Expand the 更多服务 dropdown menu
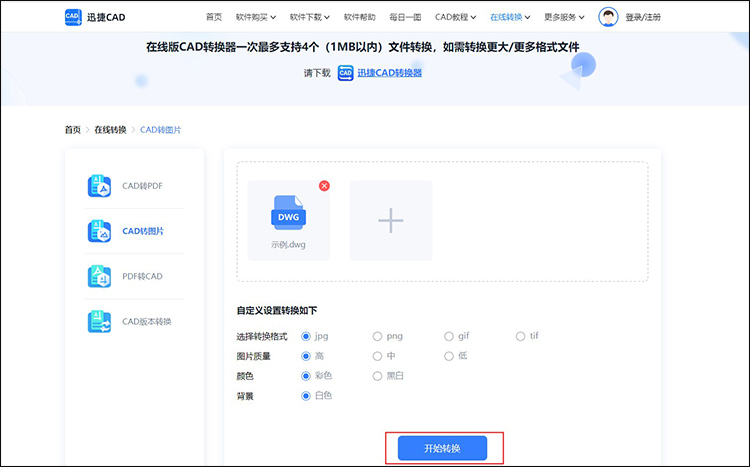The height and width of the screenshot is (467, 750). point(566,17)
